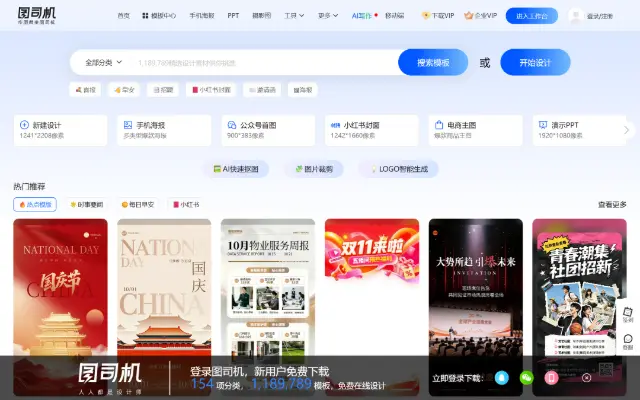
Task: Open the 演示PPT size card
Action: click(x=578, y=130)
